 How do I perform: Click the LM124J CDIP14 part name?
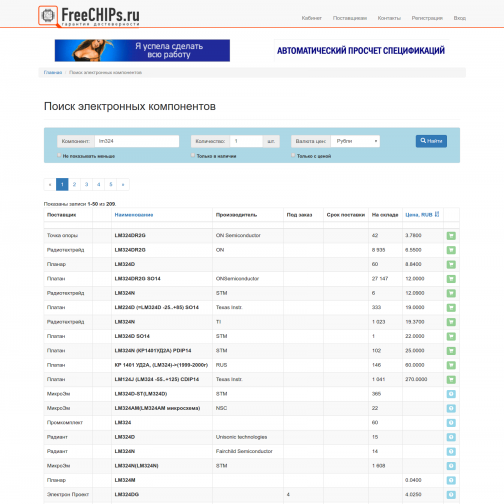[x=157, y=379]
